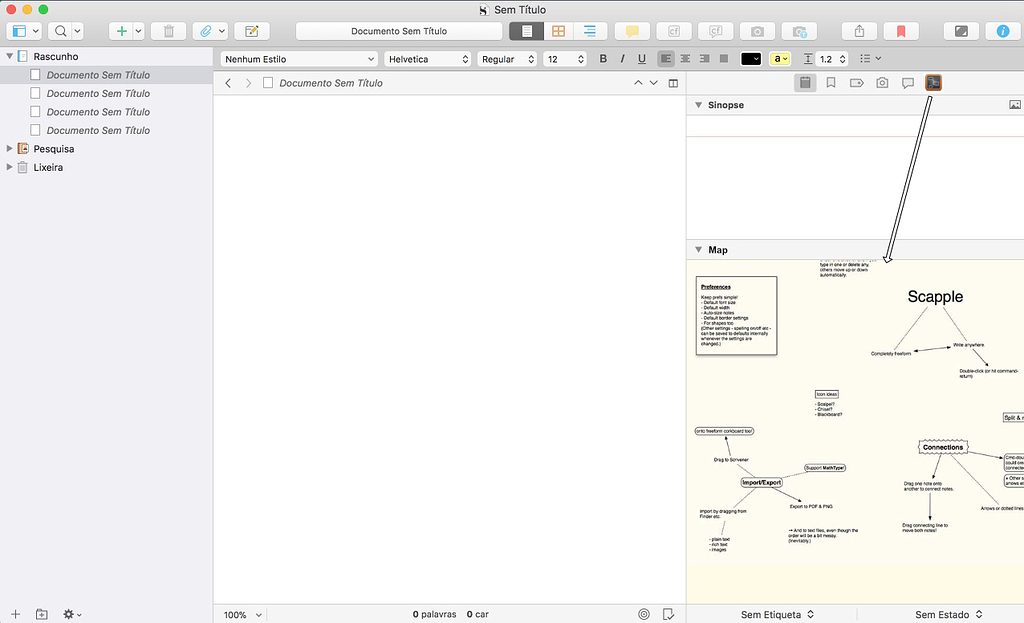Show the Notes inspector pane

[x=807, y=83]
